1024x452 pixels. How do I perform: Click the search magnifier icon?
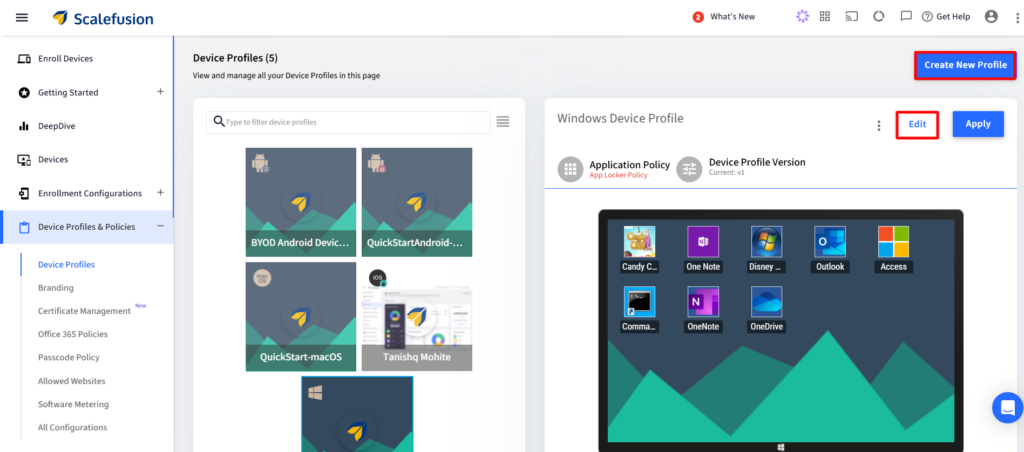pos(219,121)
